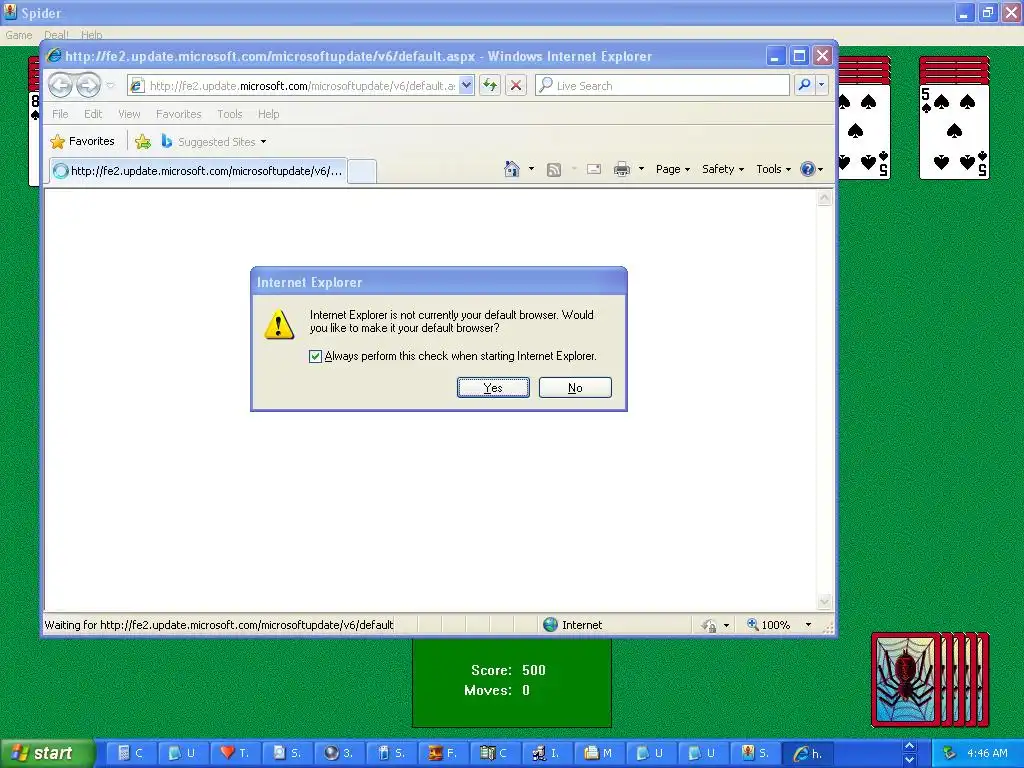
Task: Click No in the default browser dialog
Action: pyautogui.click(x=575, y=388)
